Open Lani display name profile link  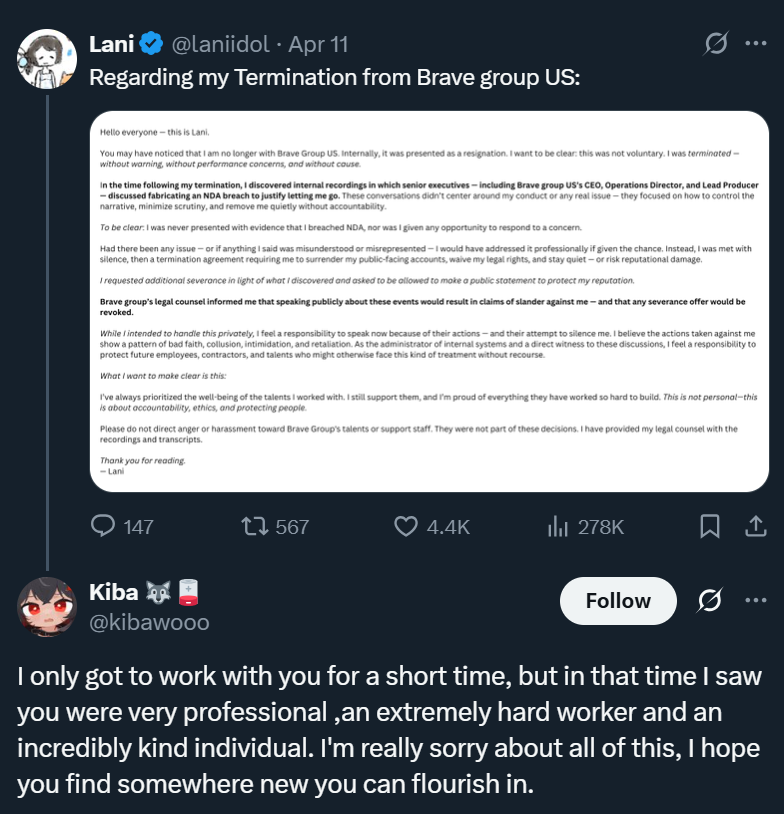coord(112,44)
